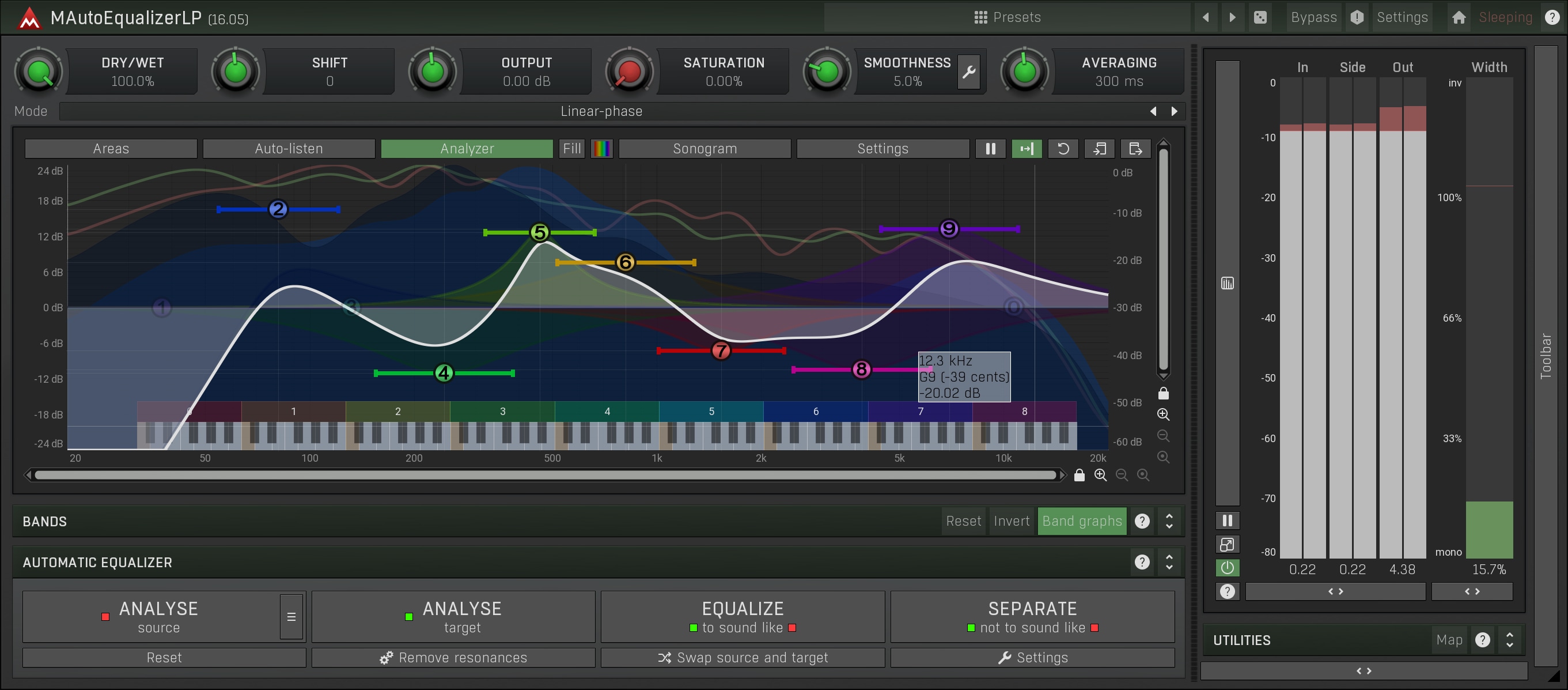Select EQ band 5 node
Image resolution: width=1568 pixels, height=690 pixels.
point(539,233)
